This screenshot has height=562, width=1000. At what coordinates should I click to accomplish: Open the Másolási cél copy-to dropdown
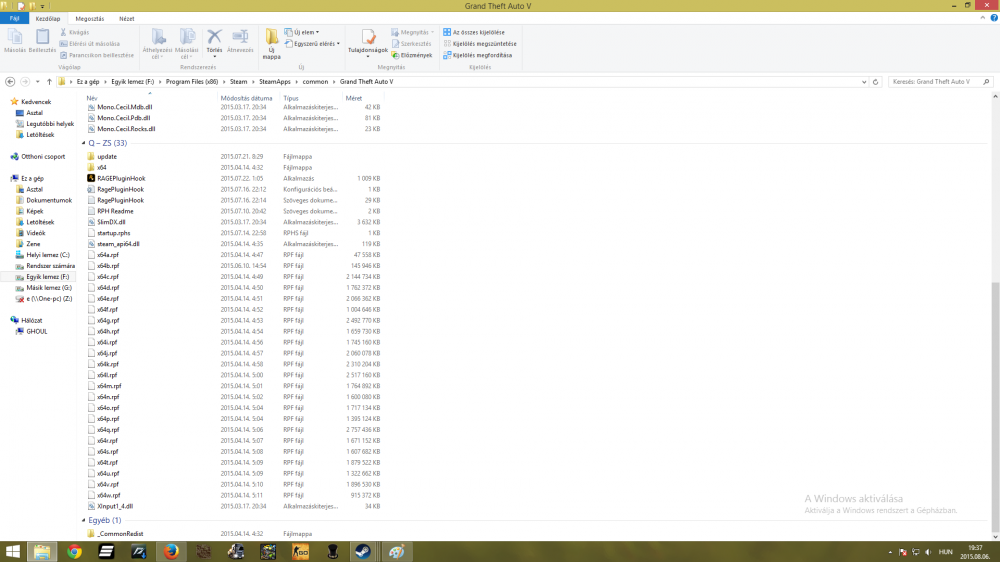coord(186,44)
